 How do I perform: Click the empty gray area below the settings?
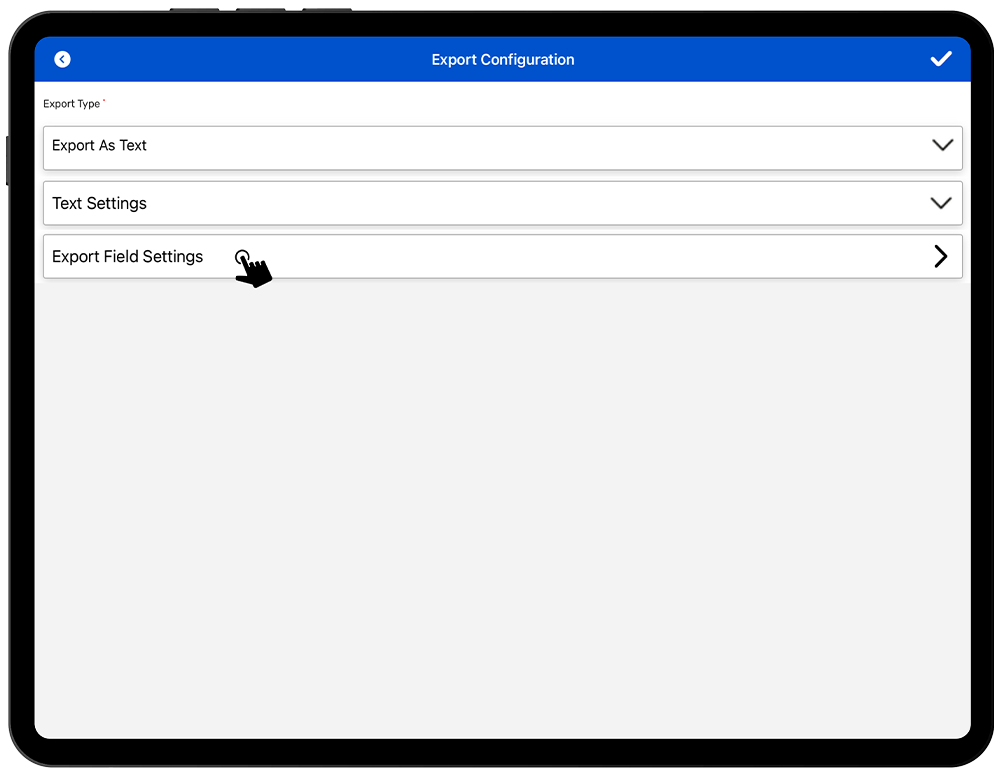502,500
